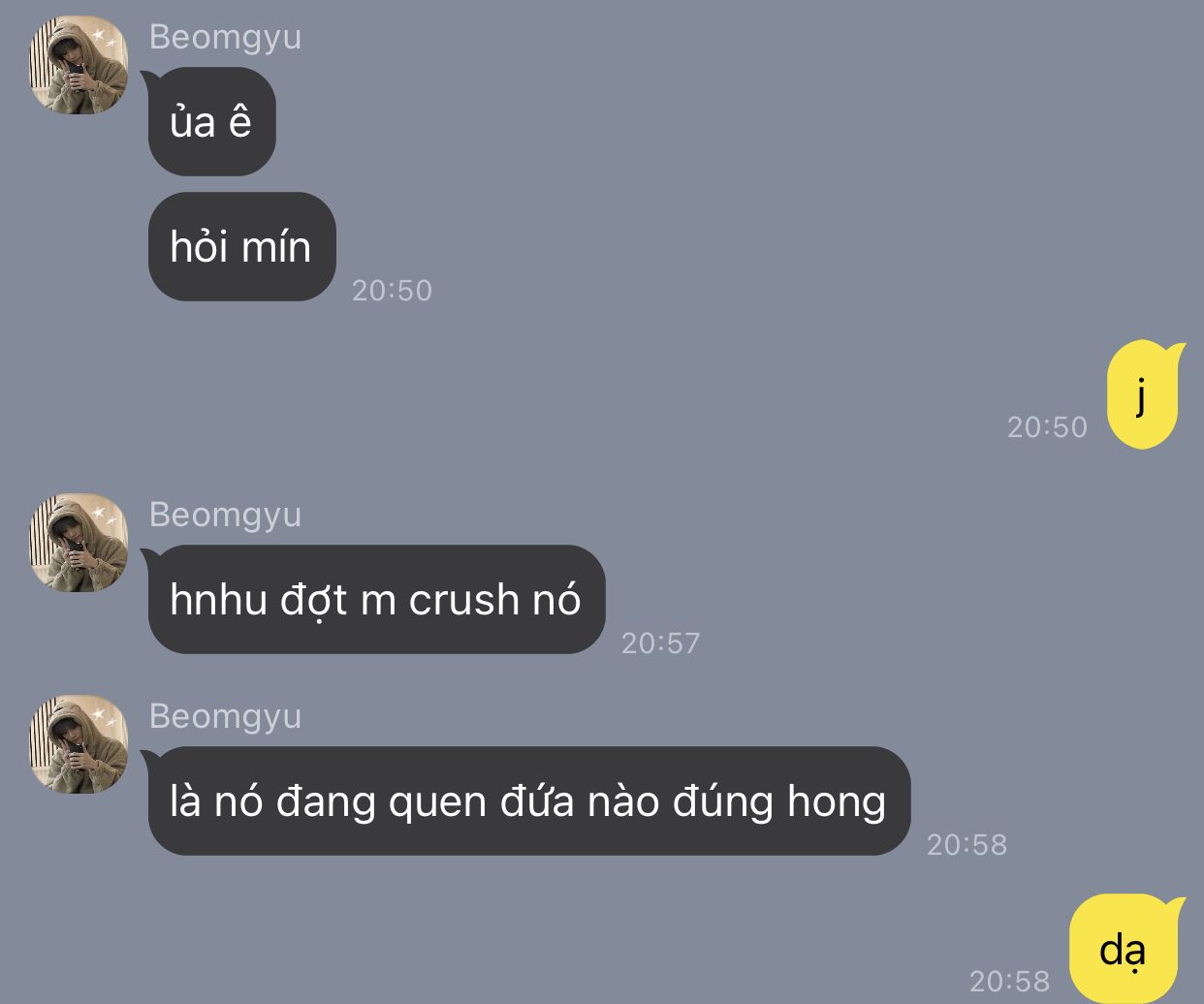The width and height of the screenshot is (1204, 1004).
Task: Click the 20:57 timestamp
Action: [660, 643]
